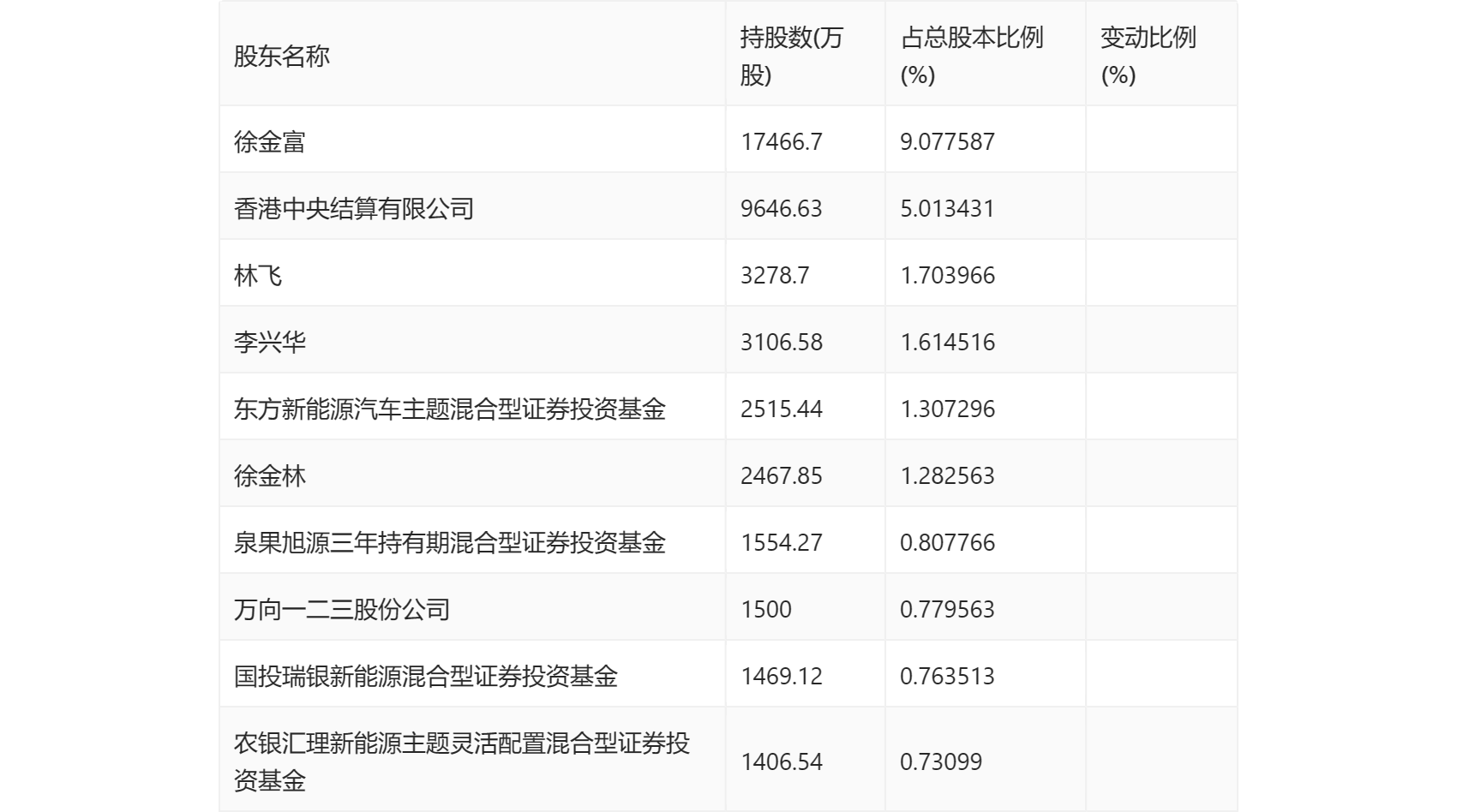Select 国投瑞银新能源混合型证券投资基金 row name
This screenshot has height=812, width=1457.
(426, 676)
